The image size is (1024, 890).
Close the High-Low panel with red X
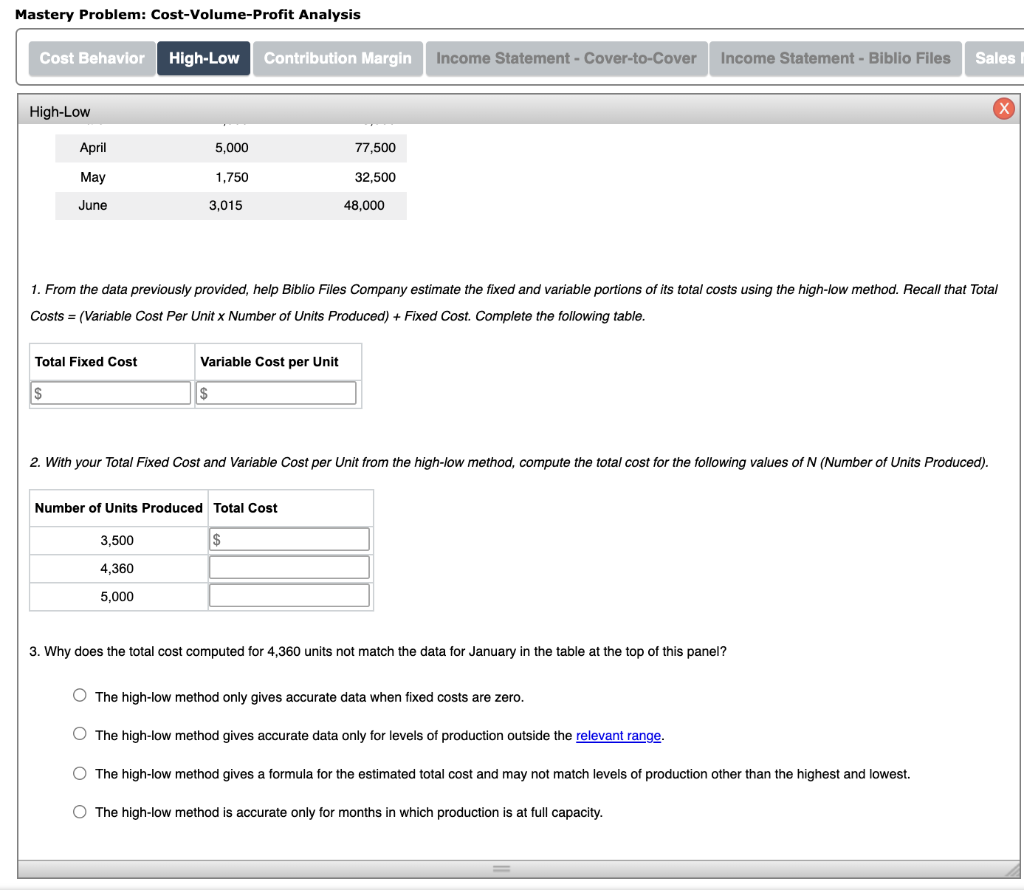(1003, 108)
